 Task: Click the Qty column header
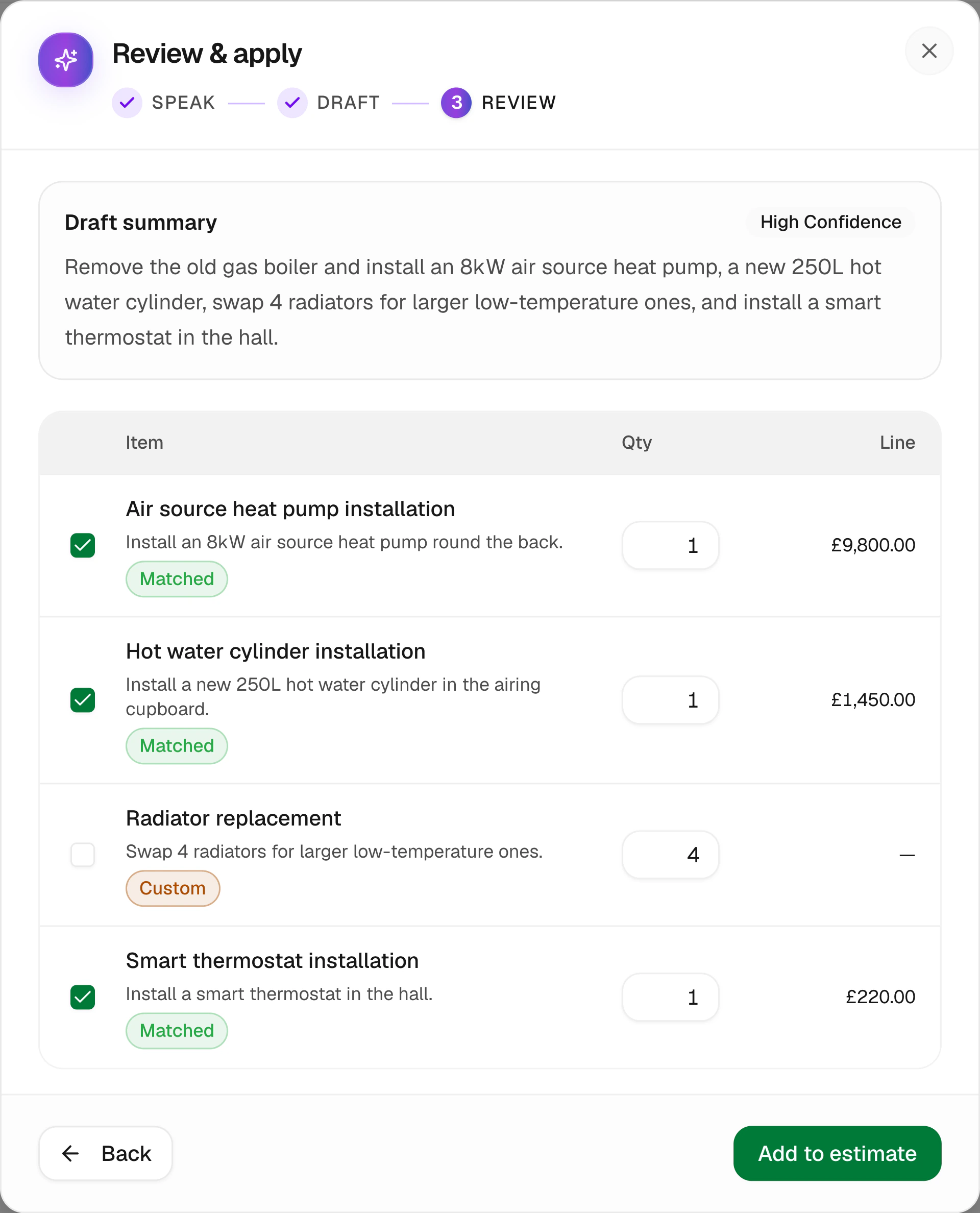pos(637,442)
